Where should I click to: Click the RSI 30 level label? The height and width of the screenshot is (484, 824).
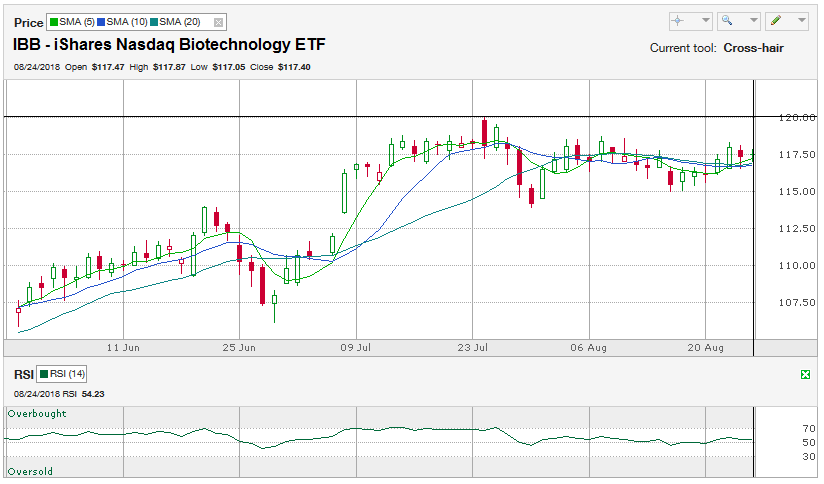tap(809, 457)
